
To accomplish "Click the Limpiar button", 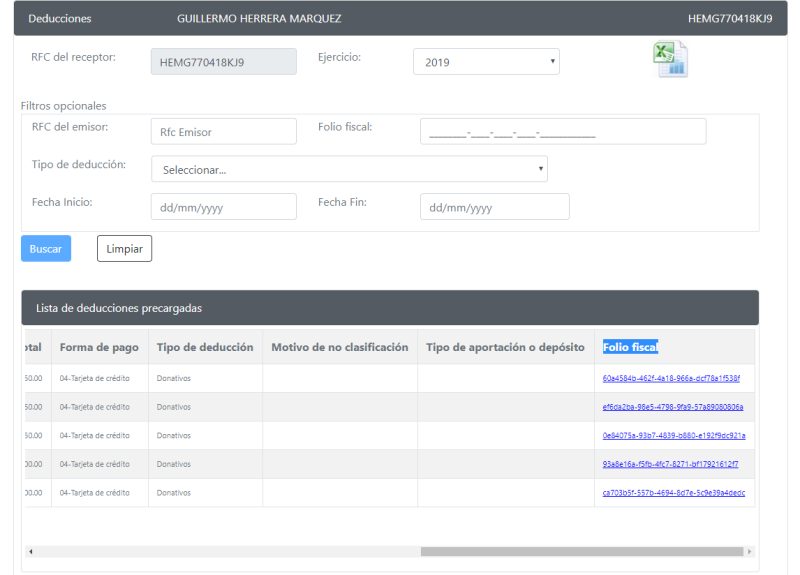I will (124, 248).
